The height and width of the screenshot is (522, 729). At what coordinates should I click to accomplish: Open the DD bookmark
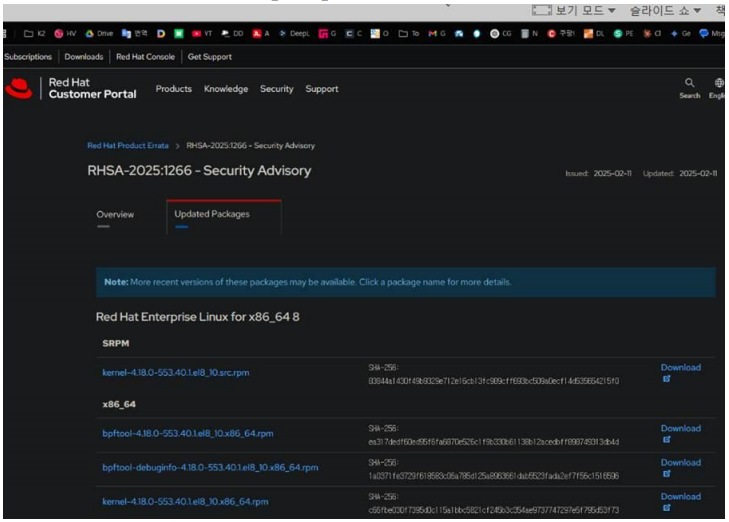click(232, 33)
